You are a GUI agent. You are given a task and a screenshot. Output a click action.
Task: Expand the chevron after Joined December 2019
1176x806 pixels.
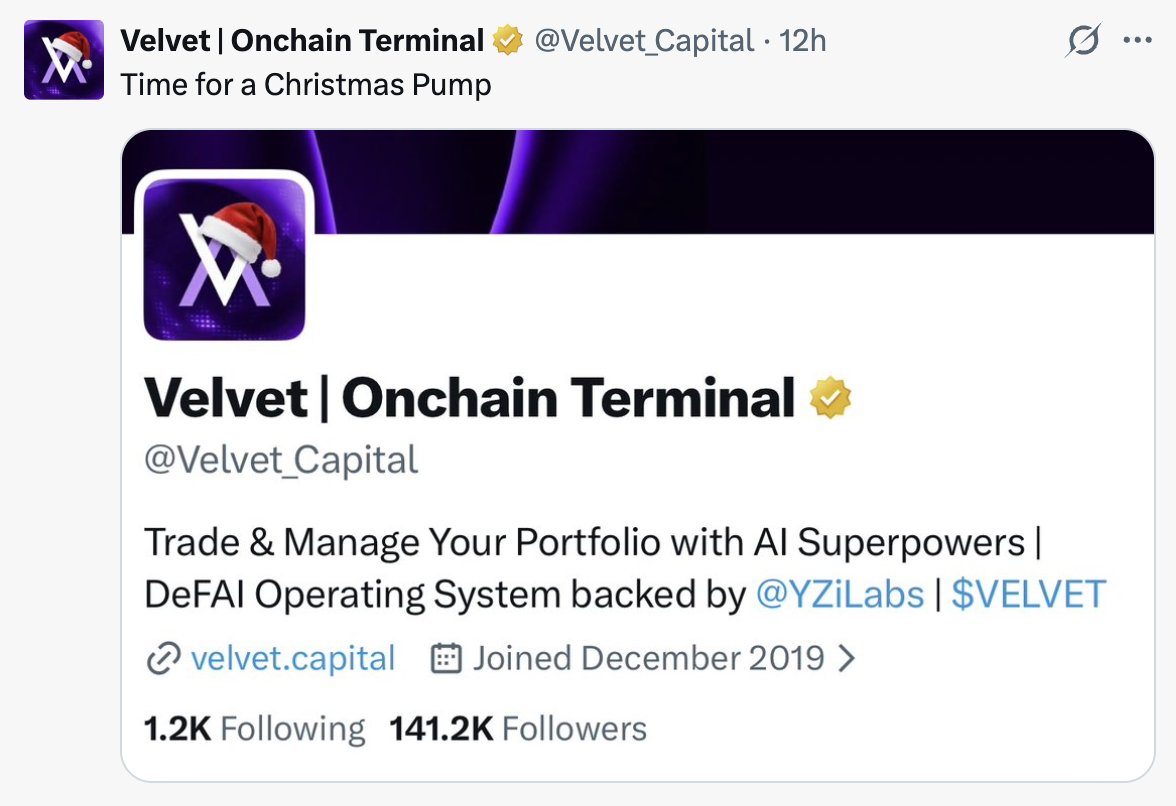pos(846,659)
